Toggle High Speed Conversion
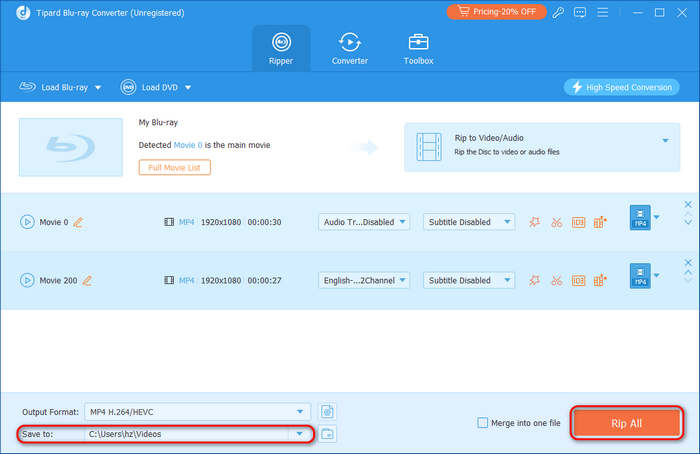This screenshot has height=454, width=700. [622, 87]
